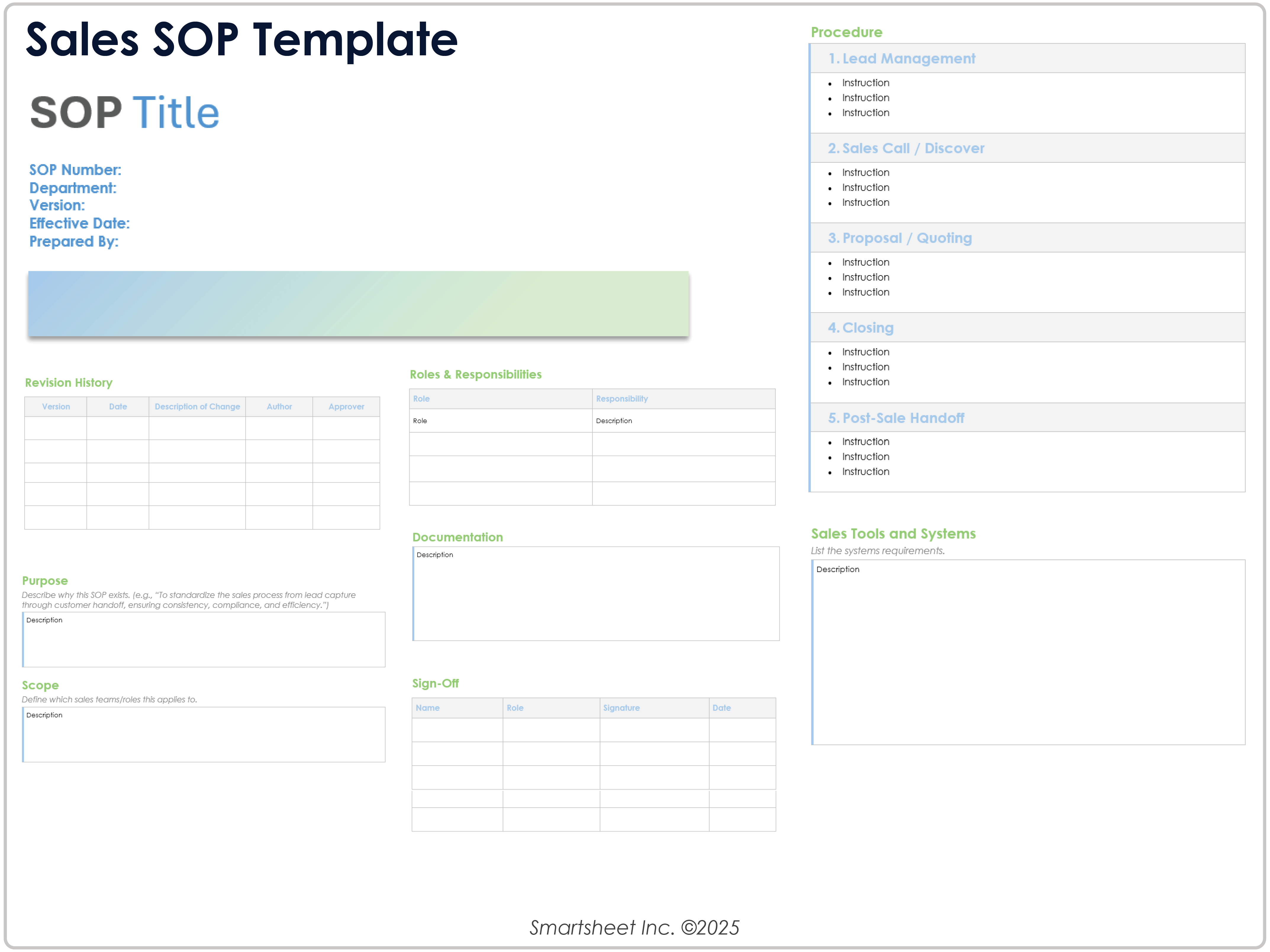
Task: Select the SOP Number field
Action: [75, 170]
